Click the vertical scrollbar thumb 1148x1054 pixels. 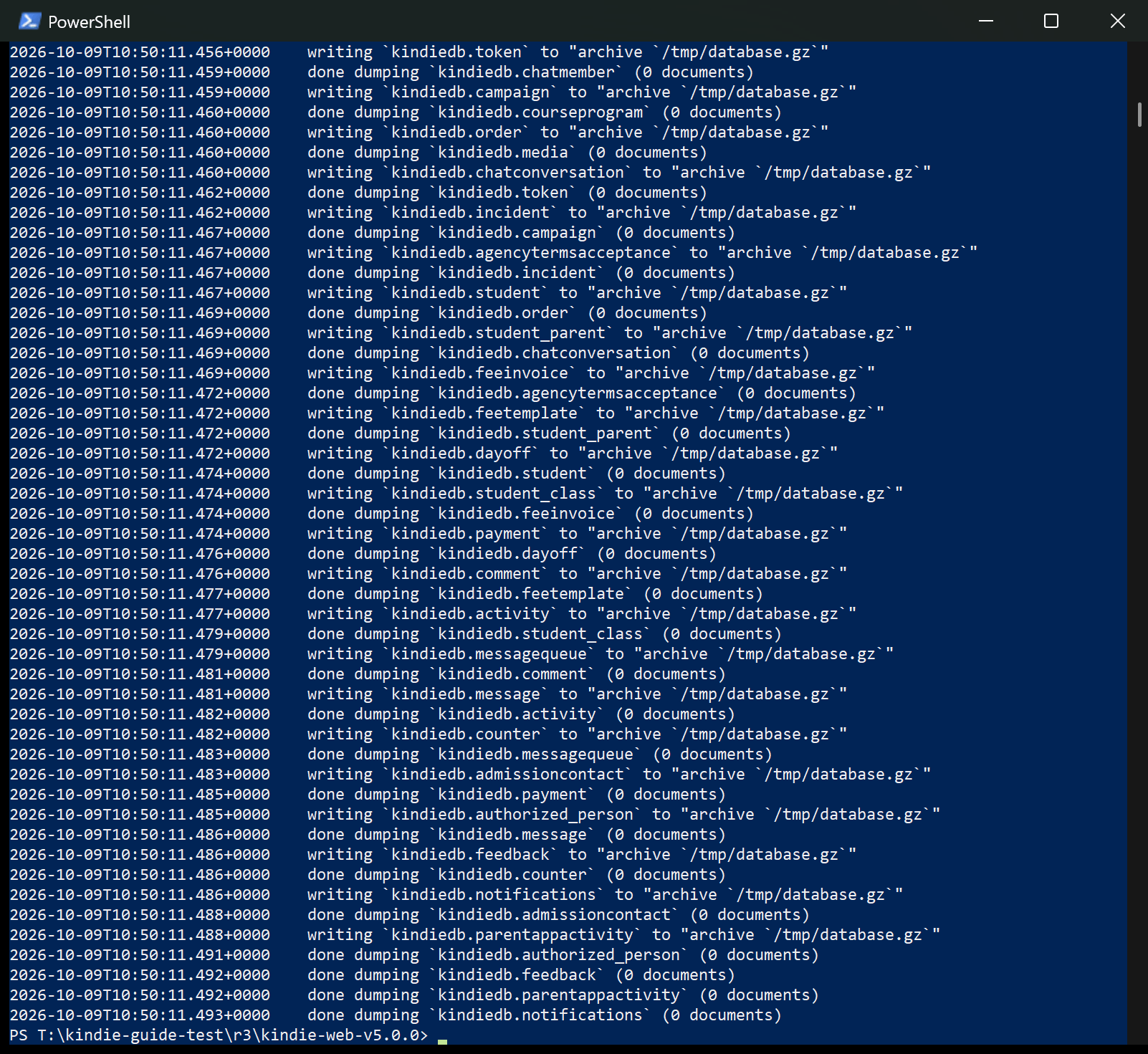coord(1139,115)
